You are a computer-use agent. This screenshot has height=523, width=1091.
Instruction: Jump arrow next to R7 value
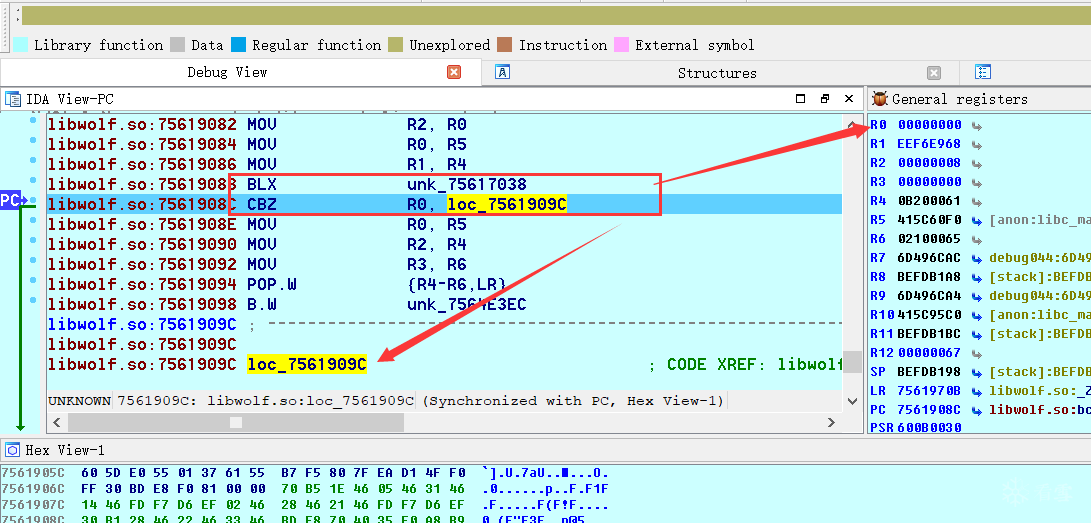click(x=976, y=259)
